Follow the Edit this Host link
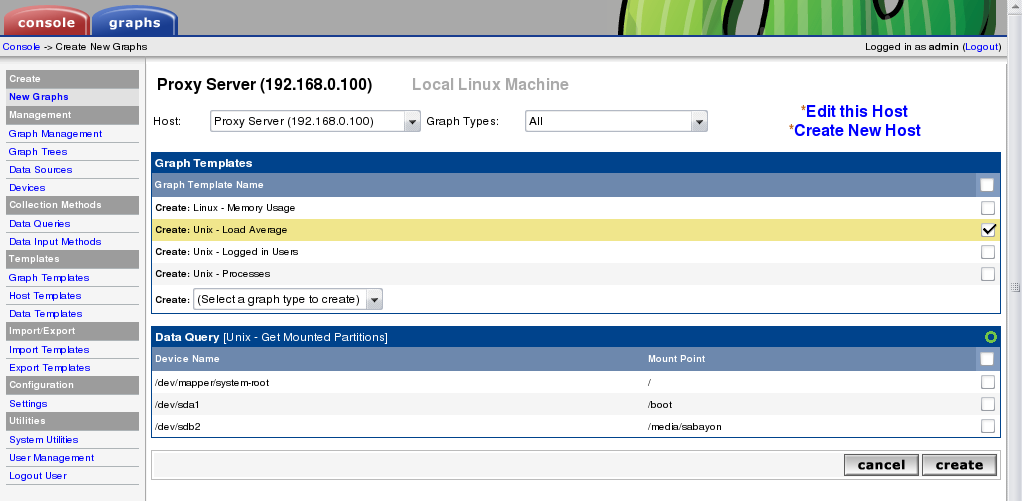The height and width of the screenshot is (501, 1022). [x=856, y=111]
